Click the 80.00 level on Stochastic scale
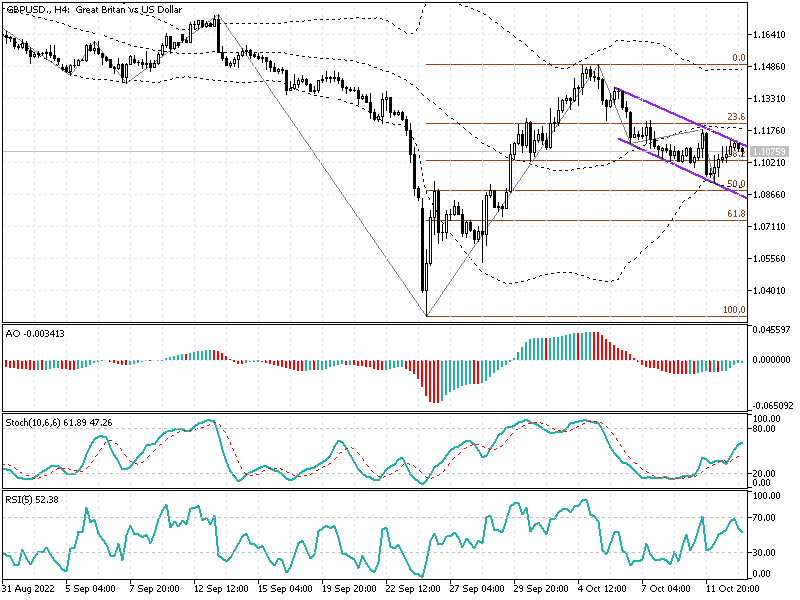Viewport: 800px width, 600px height. 763,429
